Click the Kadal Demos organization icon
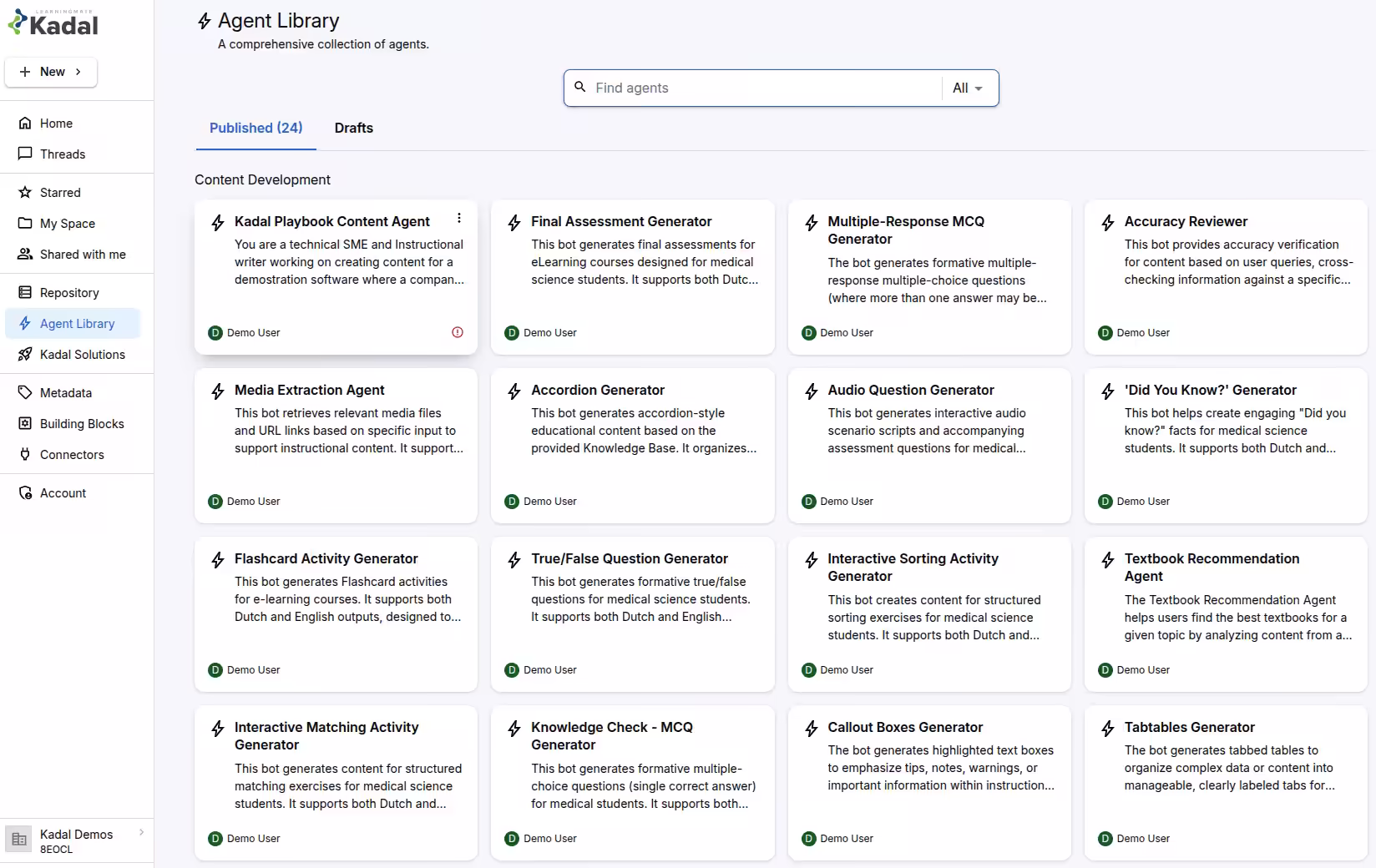Screen dimensions: 1376x868 click(19, 840)
